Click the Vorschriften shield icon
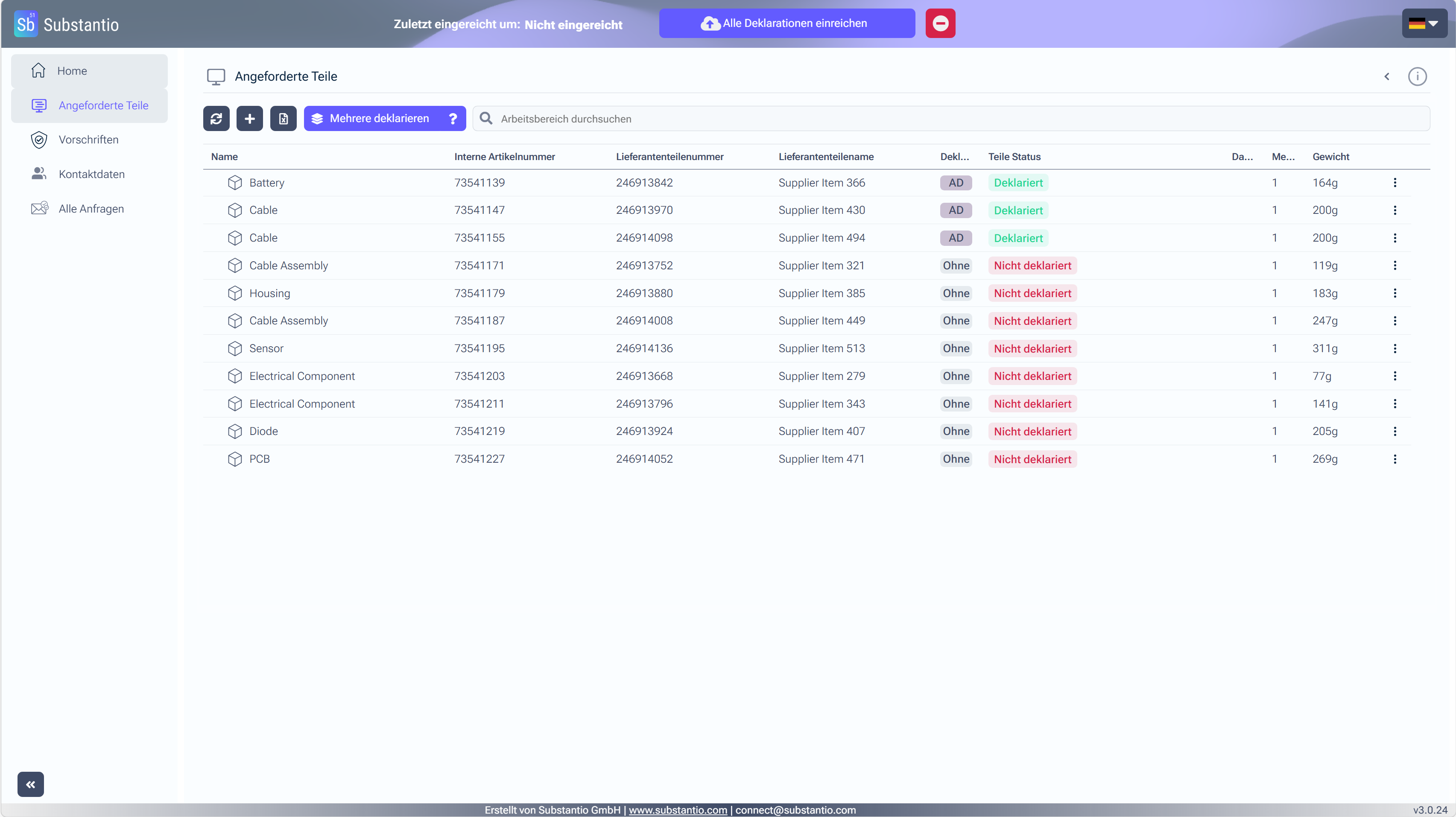Image resolution: width=1456 pixels, height=817 pixels. [38, 140]
